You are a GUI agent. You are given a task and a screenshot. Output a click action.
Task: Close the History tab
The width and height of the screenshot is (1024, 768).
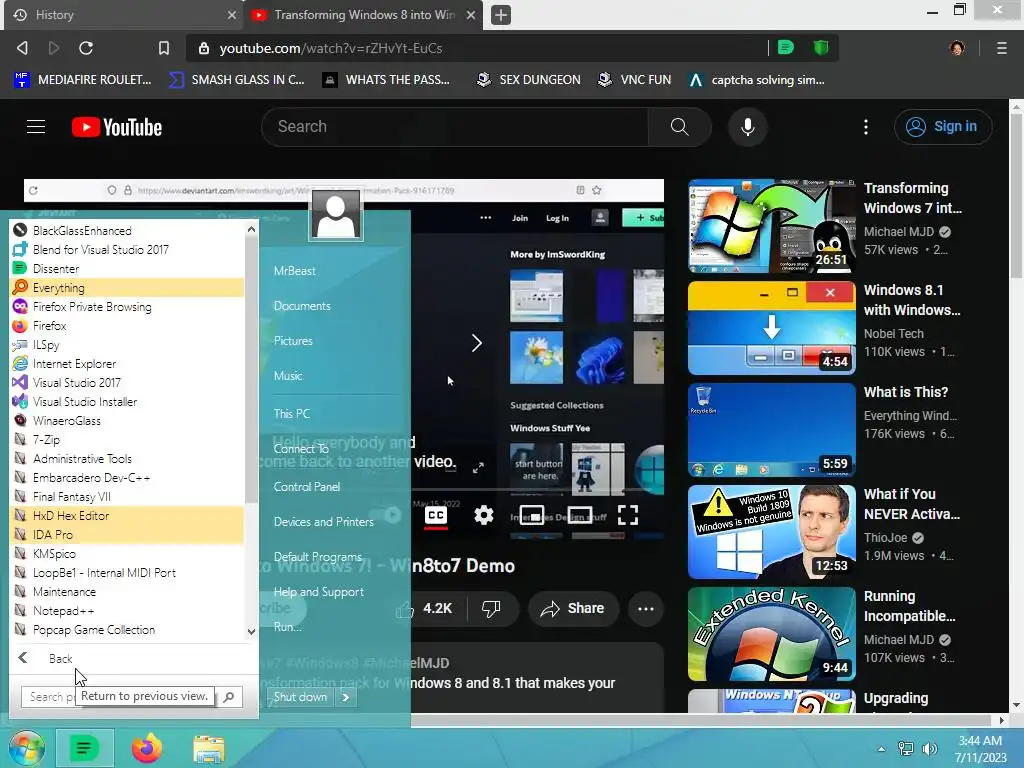(x=231, y=15)
